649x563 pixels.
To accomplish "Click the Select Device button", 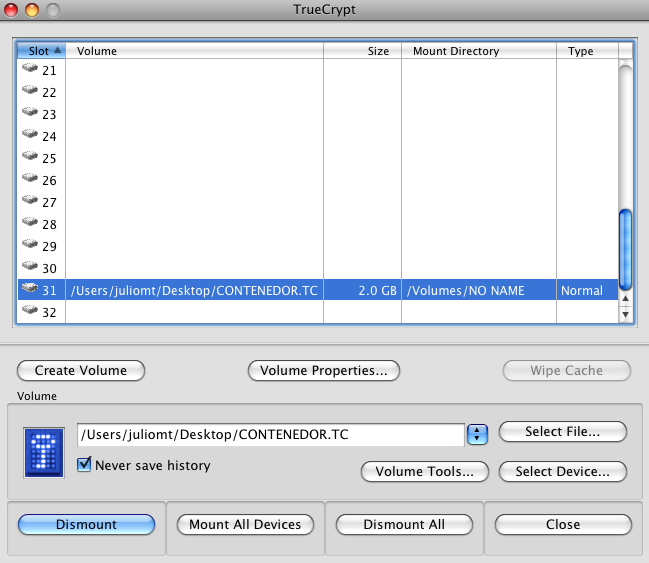I will pyautogui.click(x=562, y=472).
